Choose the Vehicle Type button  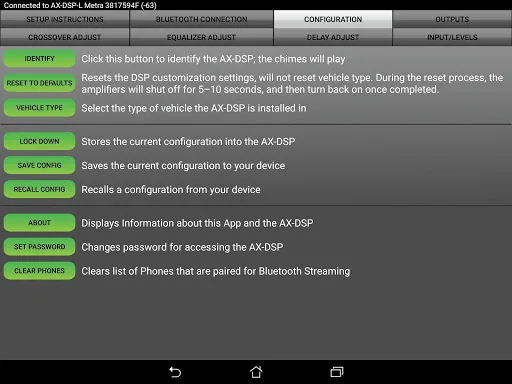coord(39,108)
